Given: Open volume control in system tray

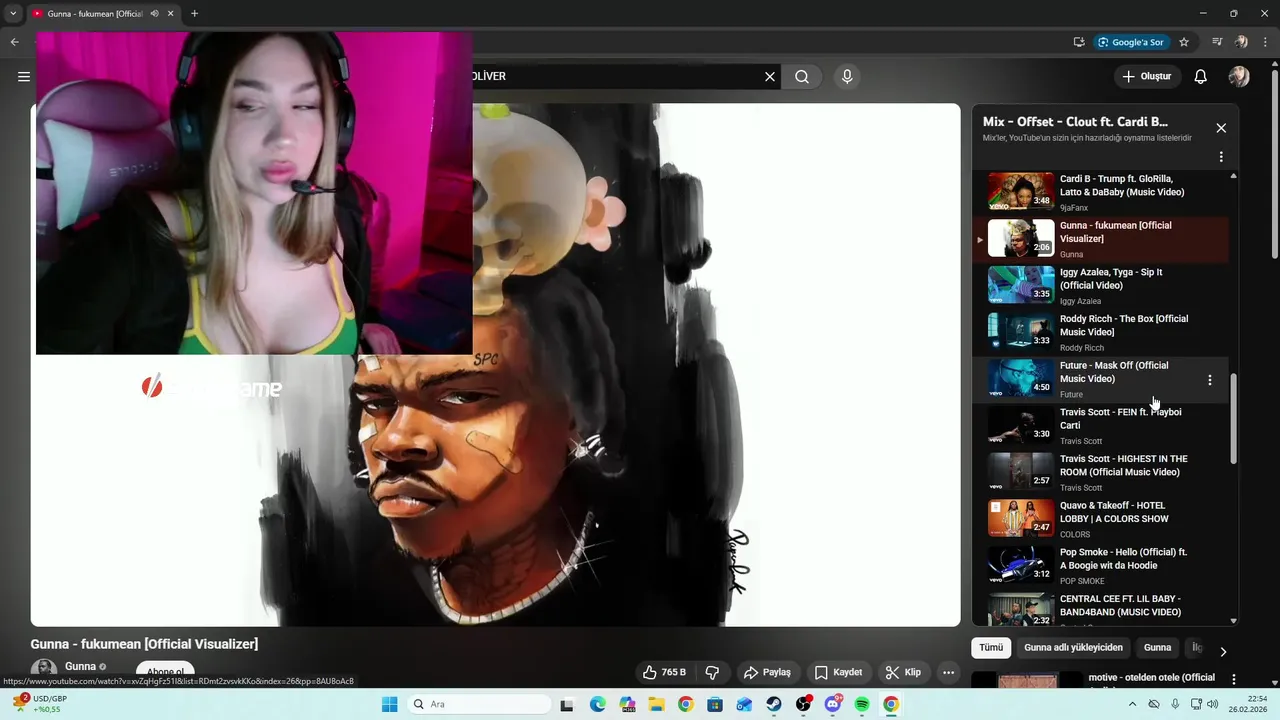Looking at the screenshot, I should [1212, 705].
